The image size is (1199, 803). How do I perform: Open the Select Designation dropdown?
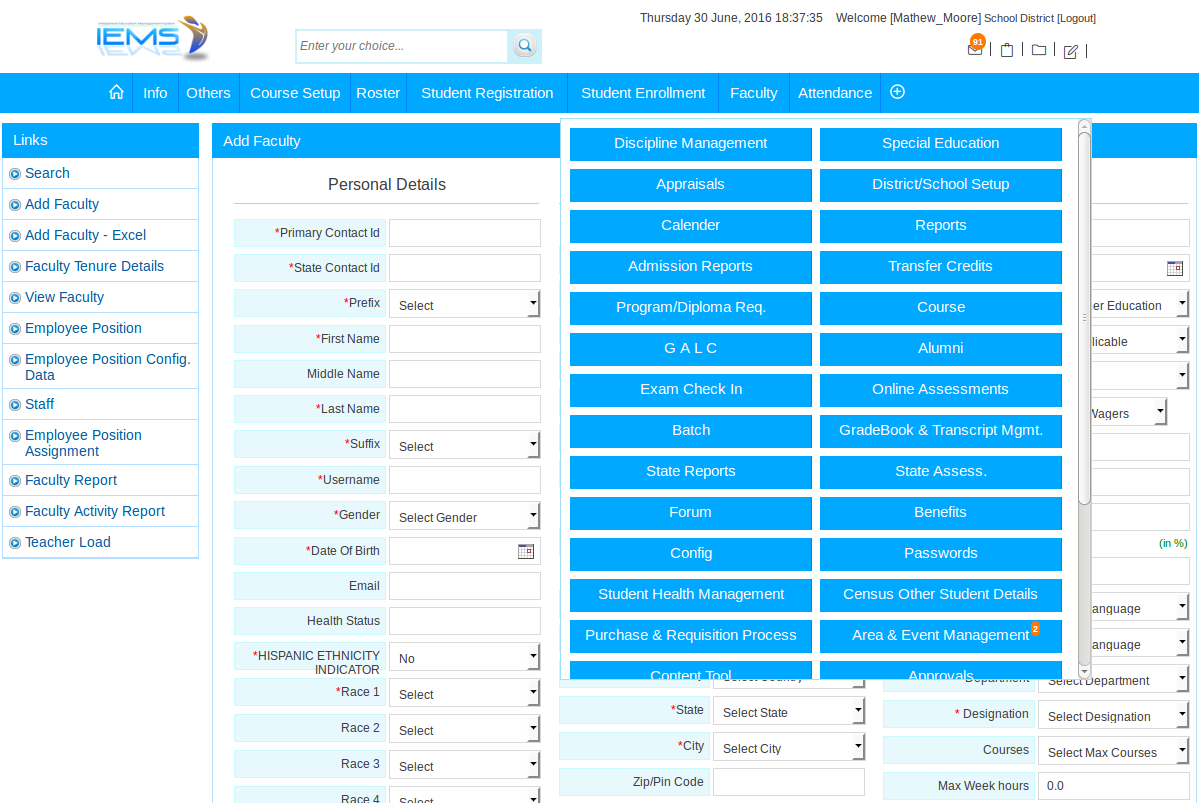(1113, 715)
